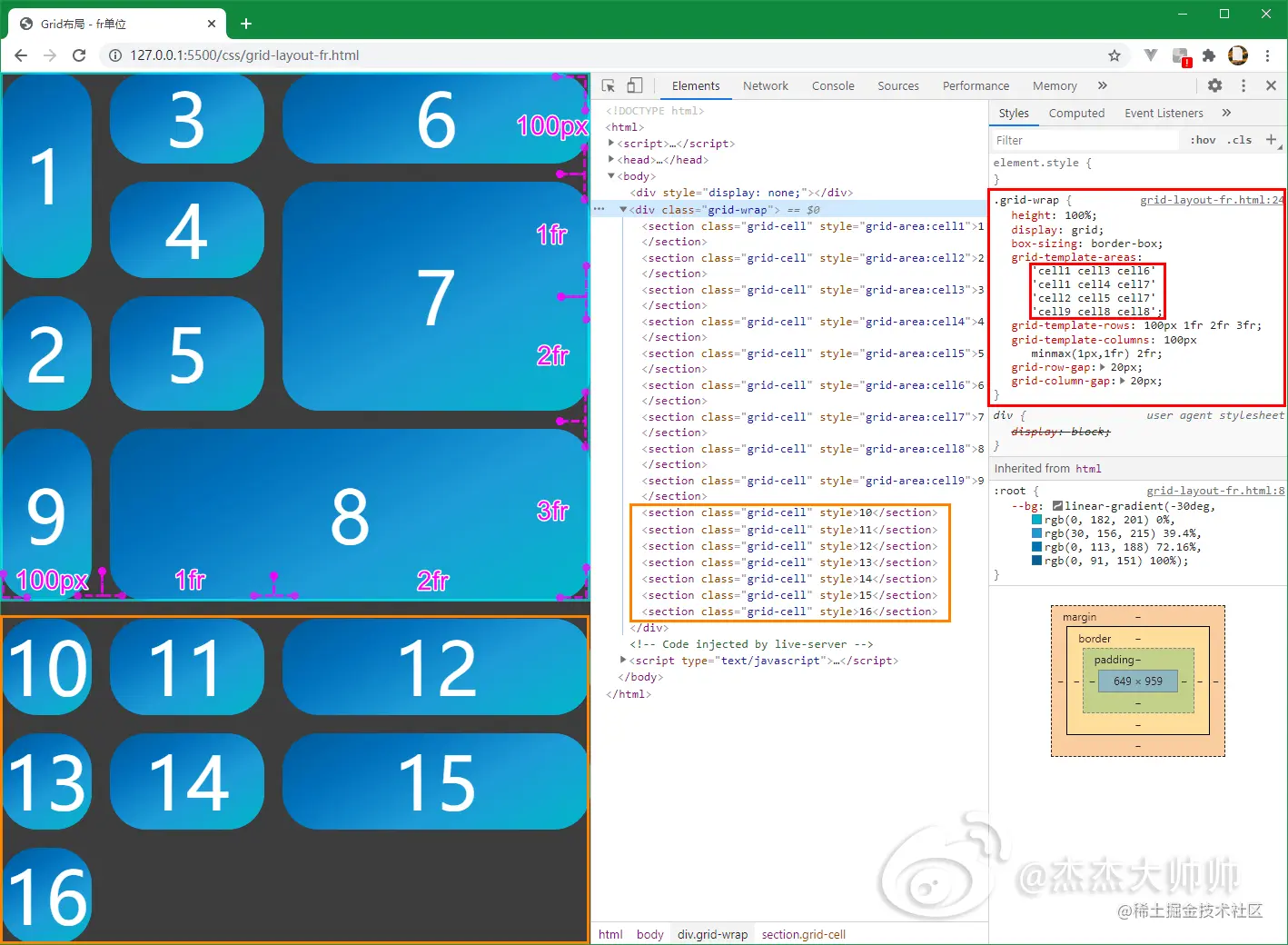
Task: Click the browser address bar URL
Action: 244,55
